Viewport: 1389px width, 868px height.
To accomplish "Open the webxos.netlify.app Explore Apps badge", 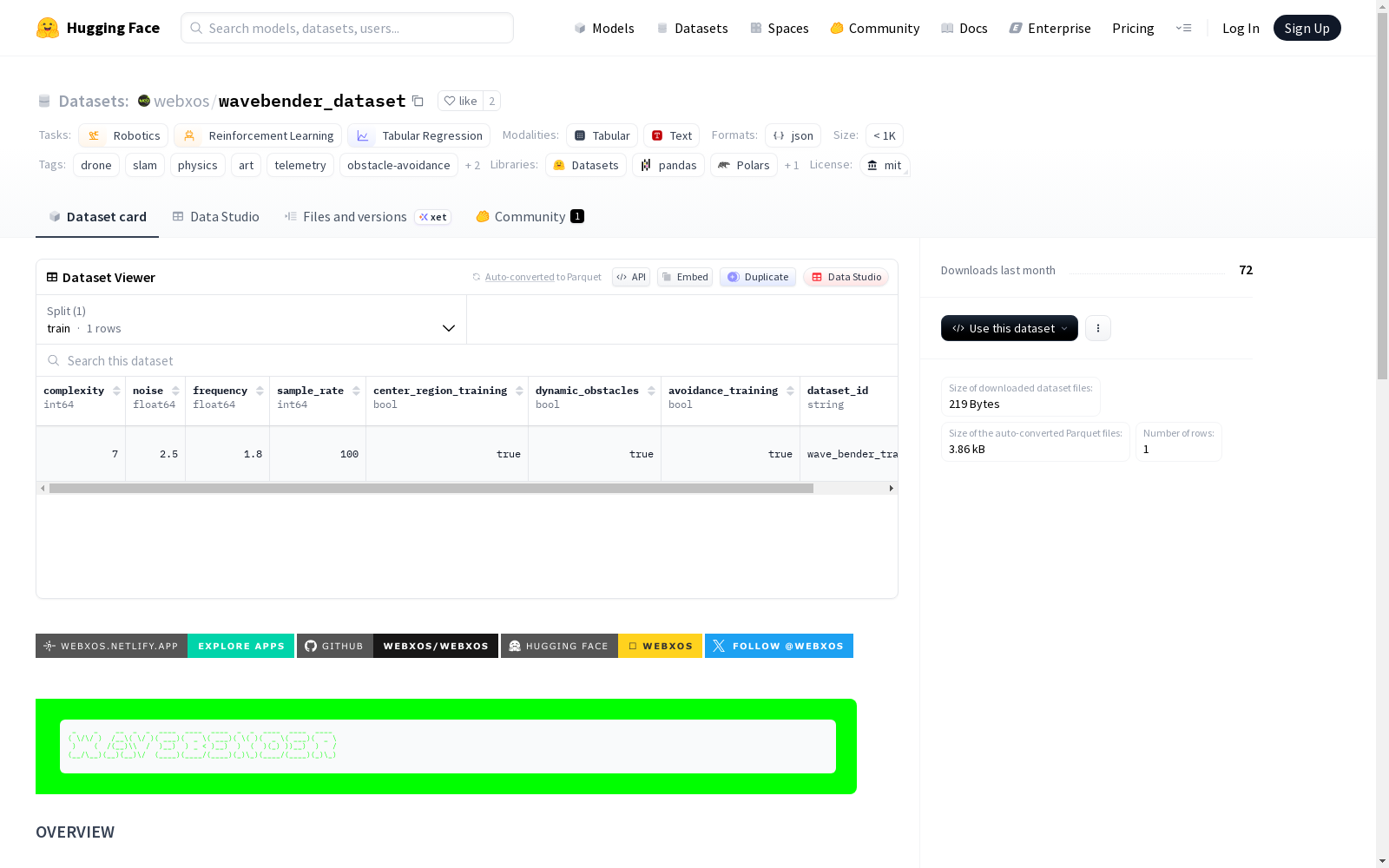I will 165,646.
